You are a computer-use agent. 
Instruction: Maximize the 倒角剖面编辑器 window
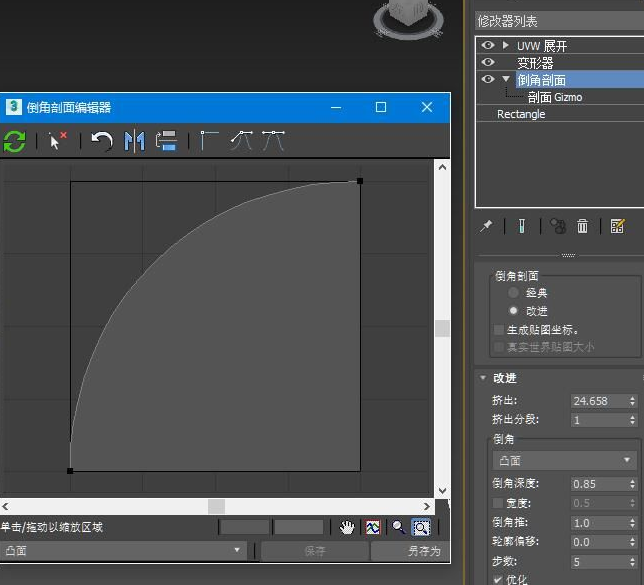pyautogui.click(x=381, y=107)
